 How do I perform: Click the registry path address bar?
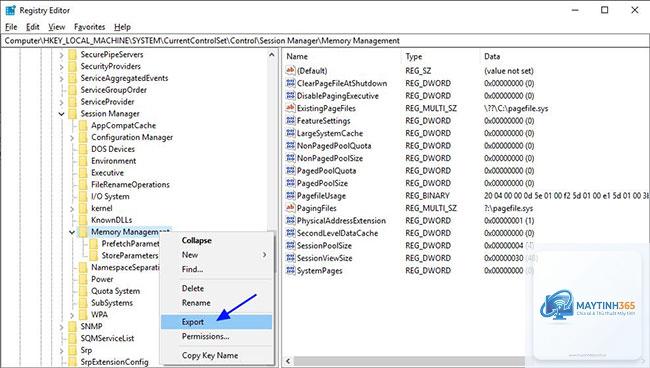[x=325, y=41]
